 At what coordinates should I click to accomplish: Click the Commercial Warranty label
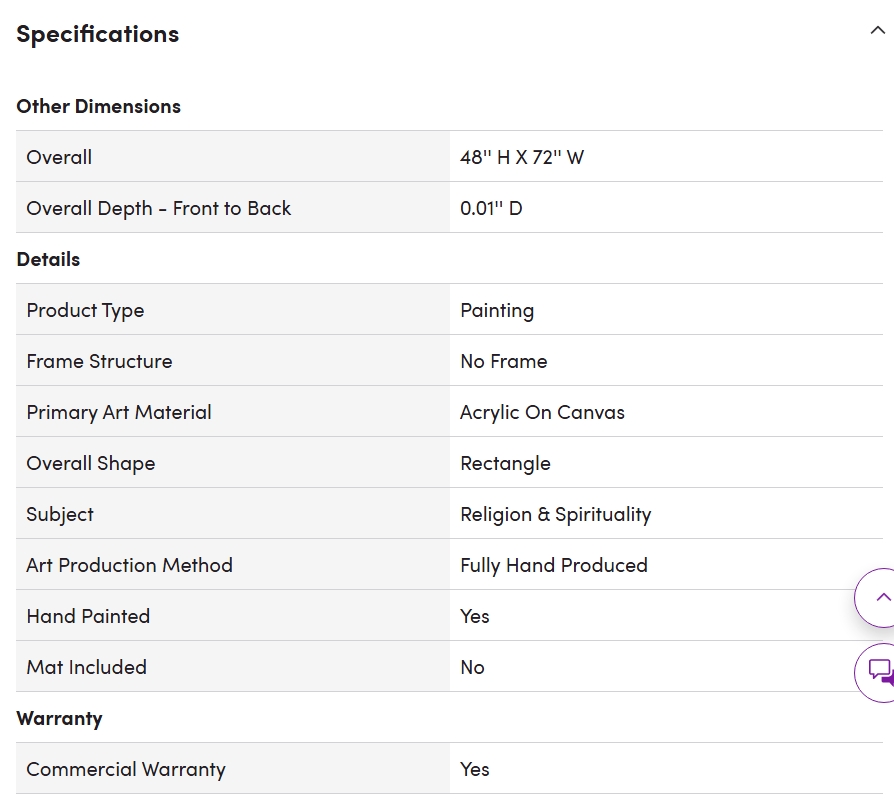tap(126, 769)
